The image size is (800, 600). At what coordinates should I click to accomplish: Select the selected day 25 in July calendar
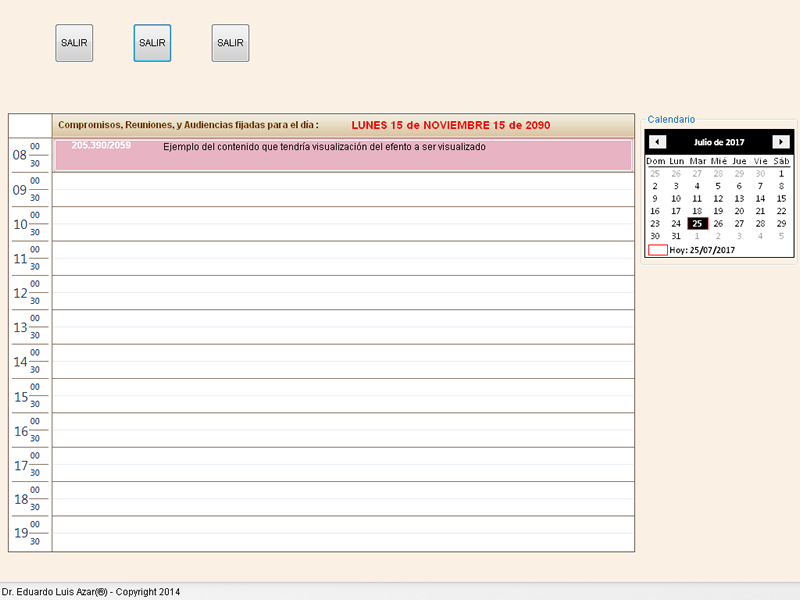697,224
